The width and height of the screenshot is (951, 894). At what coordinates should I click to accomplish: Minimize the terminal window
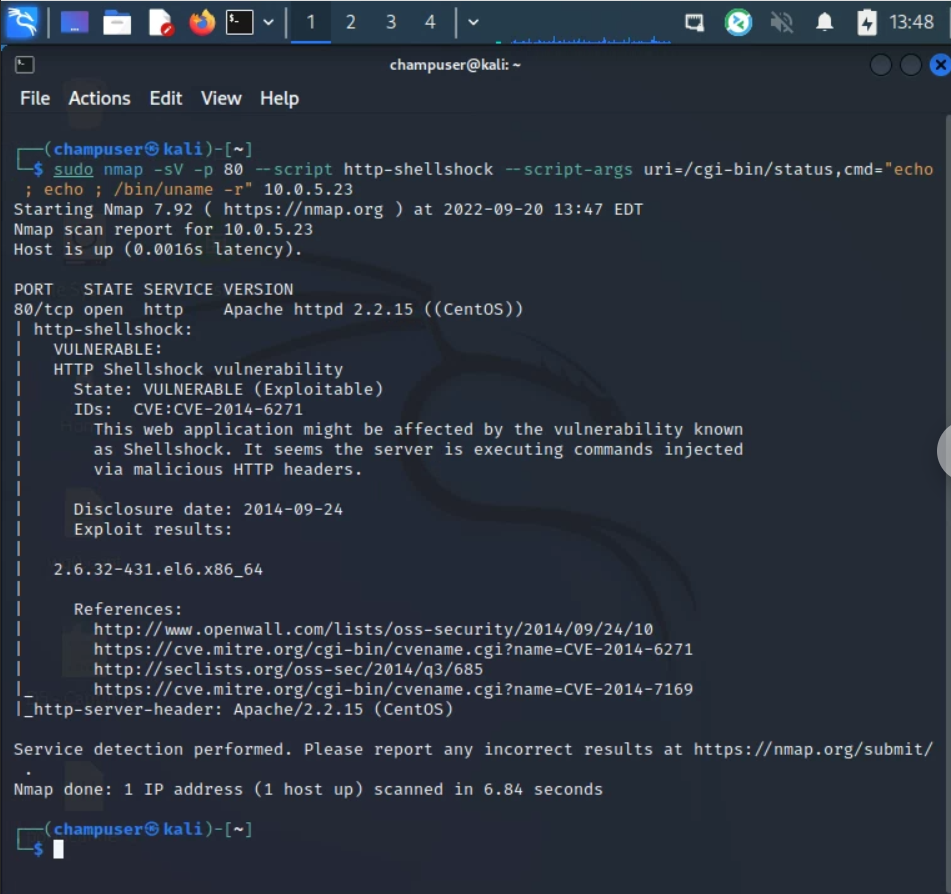tap(881, 65)
